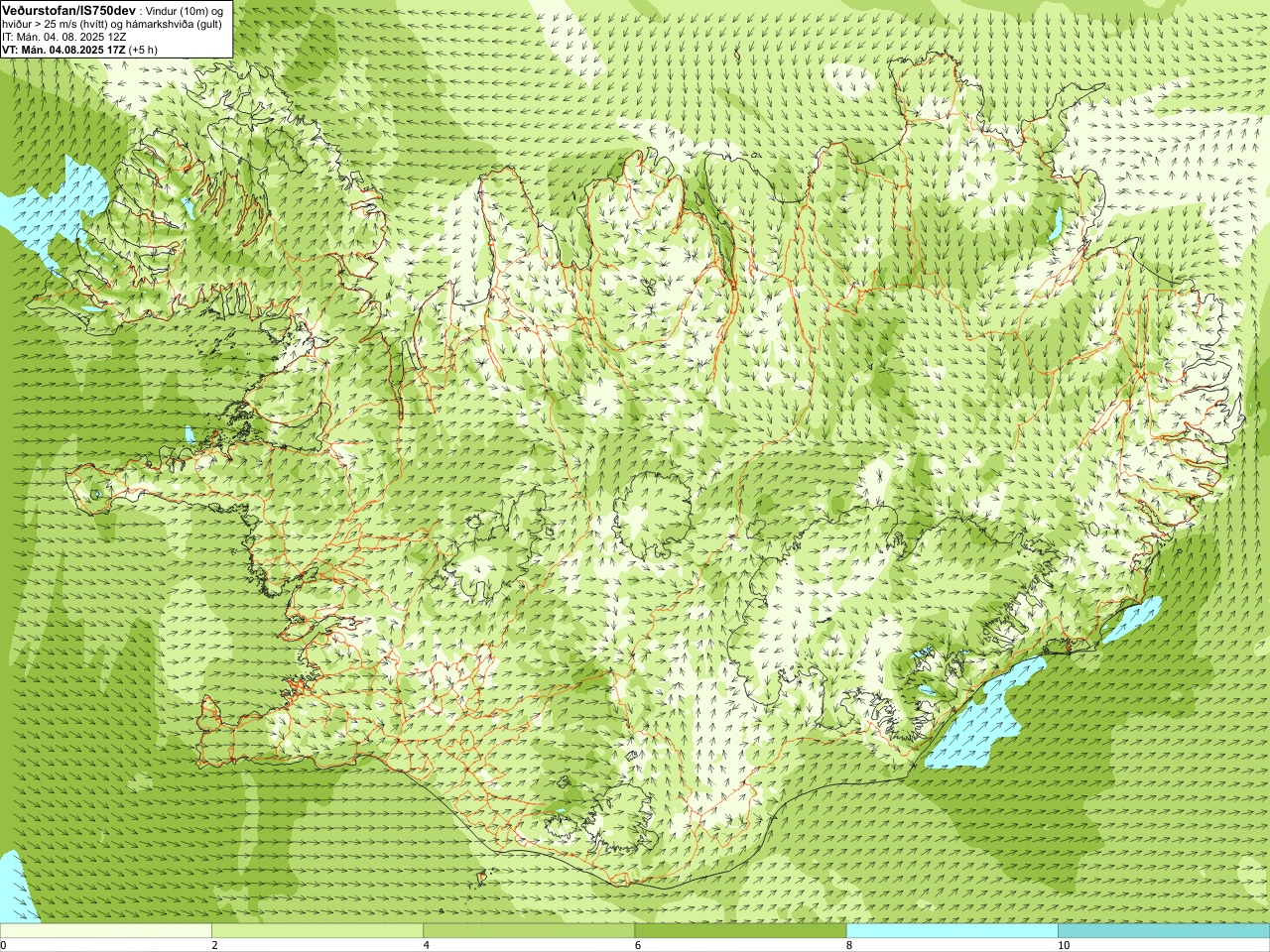
Task: Click the "6" label on the color scale
Action: point(638,946)
